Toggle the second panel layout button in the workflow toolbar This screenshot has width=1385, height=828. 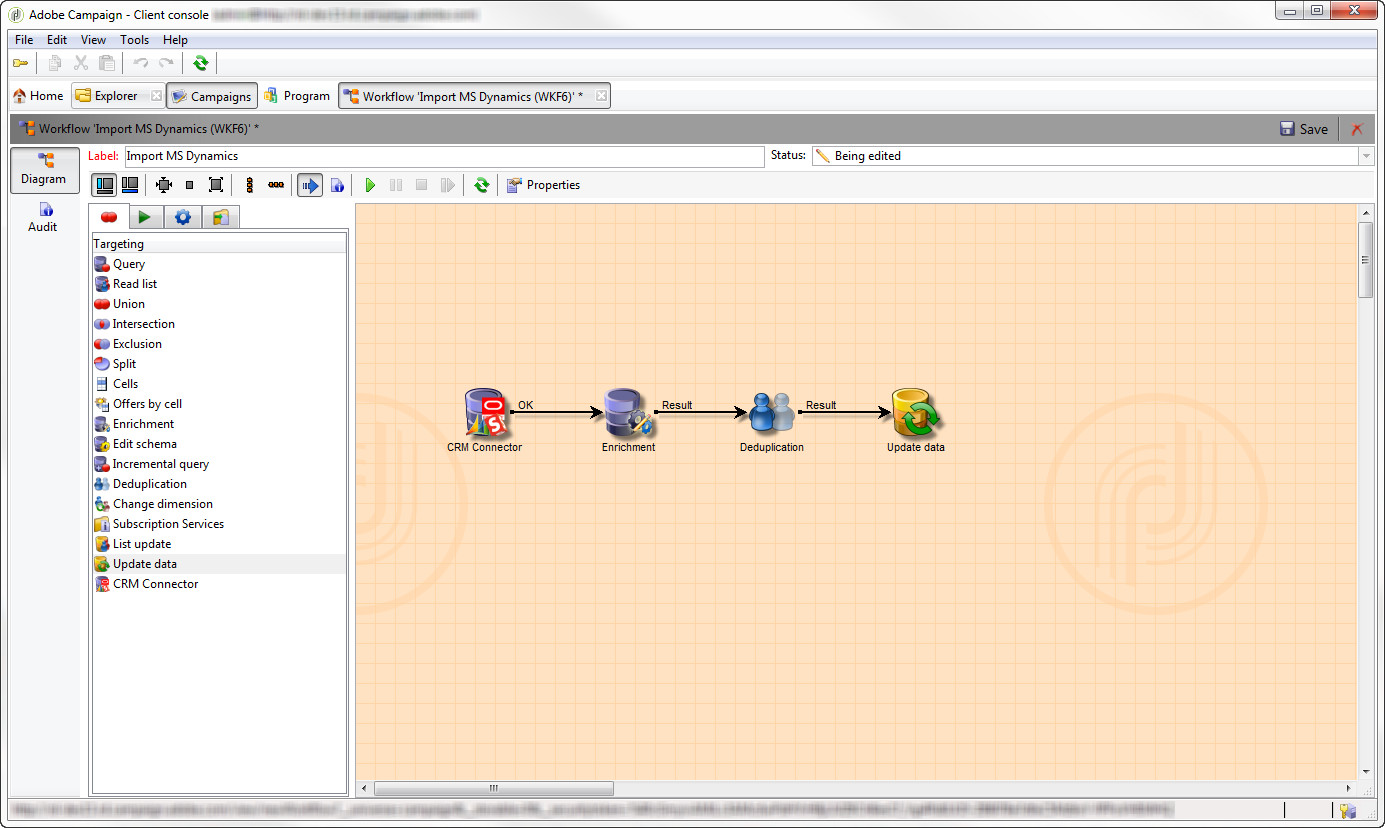point(130,185)
